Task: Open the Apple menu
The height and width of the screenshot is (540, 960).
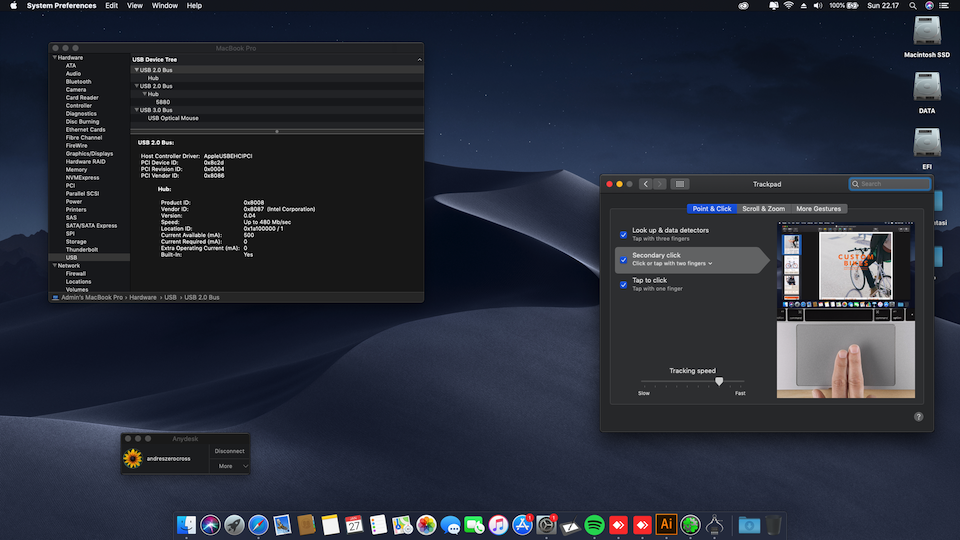Action: tap(13, 6)
